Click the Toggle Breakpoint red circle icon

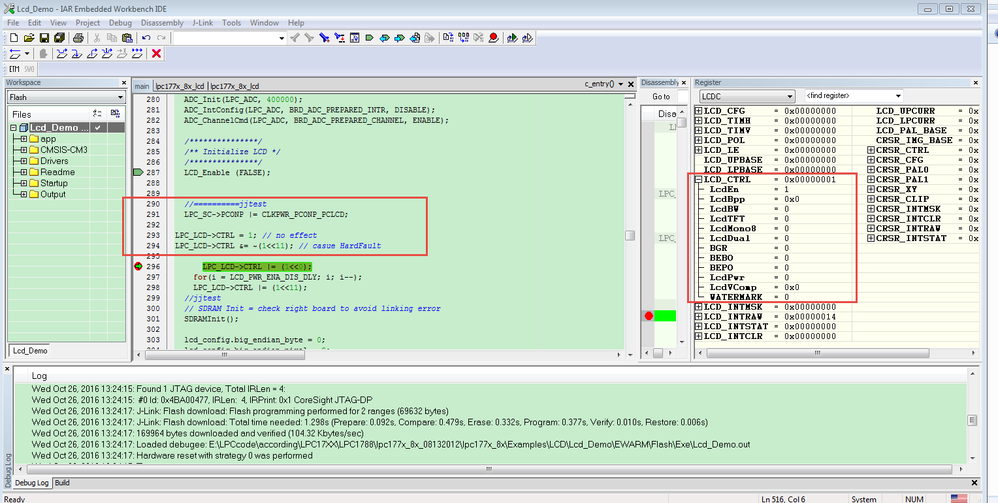(493, 38)
